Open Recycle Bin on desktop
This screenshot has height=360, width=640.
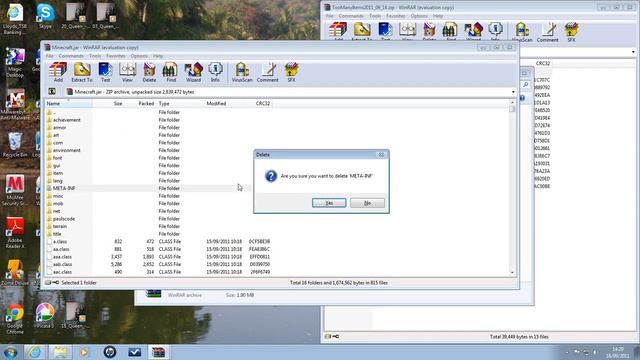click(15, 145)
